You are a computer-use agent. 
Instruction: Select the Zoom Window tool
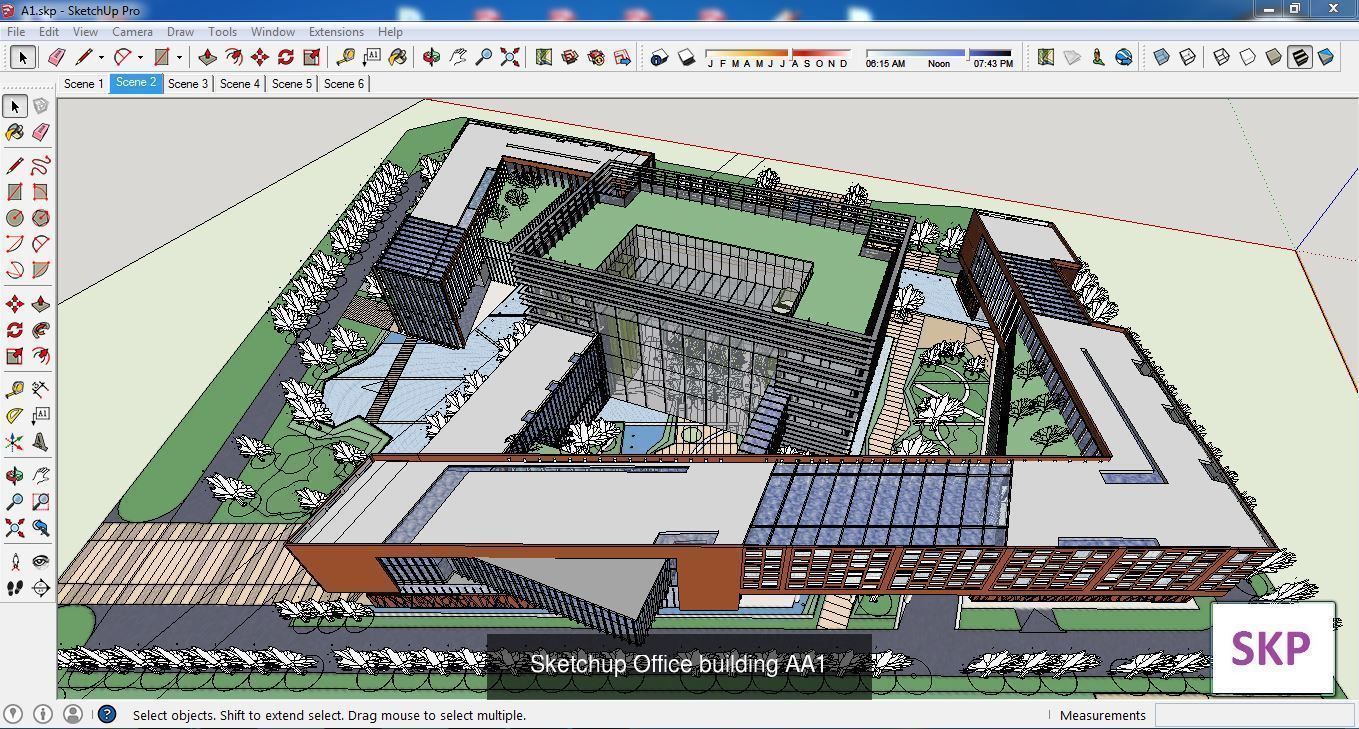point(40,502)
